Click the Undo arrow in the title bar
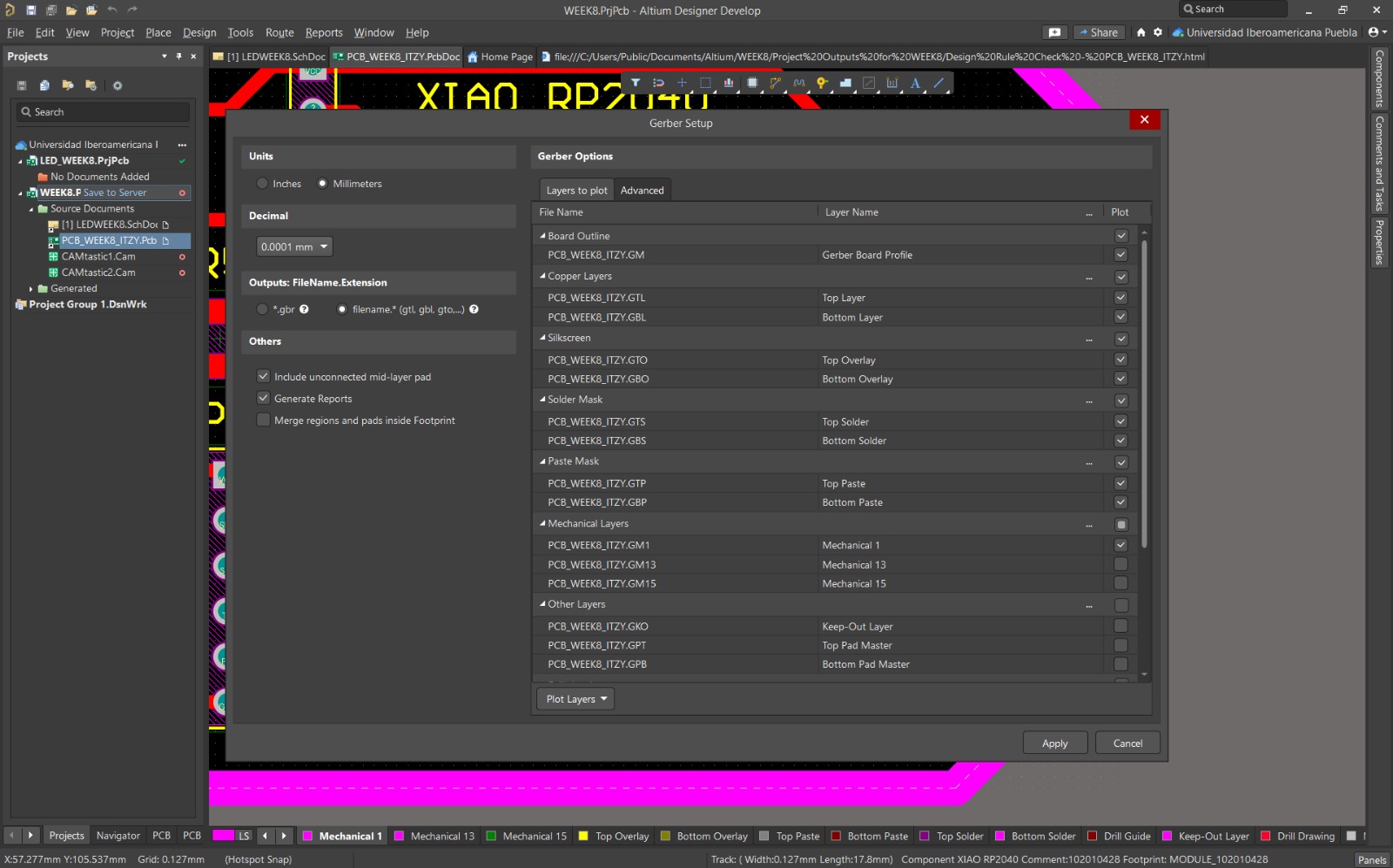Image resolution: width=1393 pixels, height=868 pixels. point(112,10)
